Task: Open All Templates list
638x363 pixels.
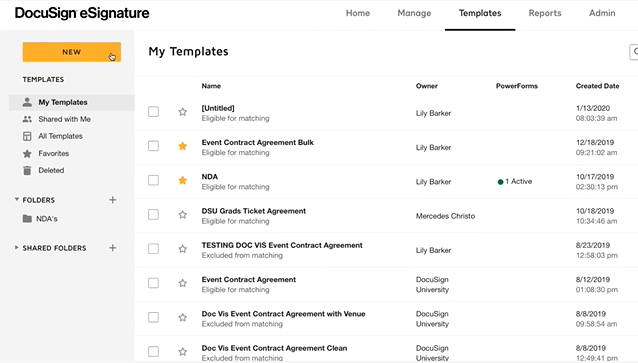Action: click(x=60, y=136)
